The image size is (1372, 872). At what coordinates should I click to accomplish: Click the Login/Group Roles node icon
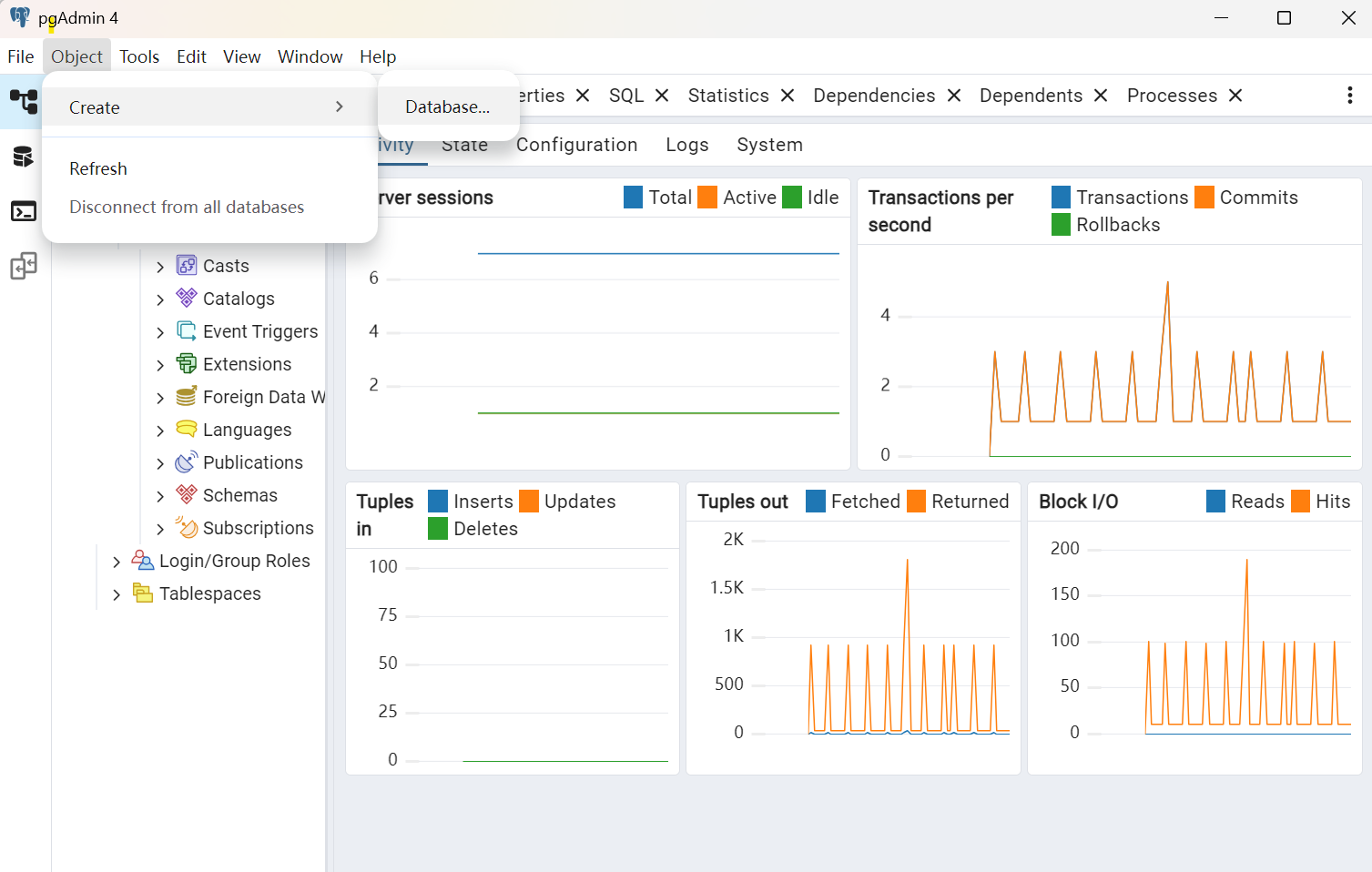[143, 560]
